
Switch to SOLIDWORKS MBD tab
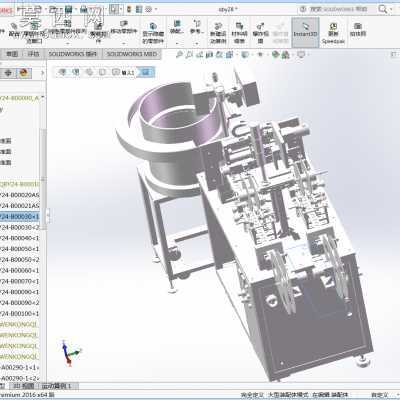(132, 54)
